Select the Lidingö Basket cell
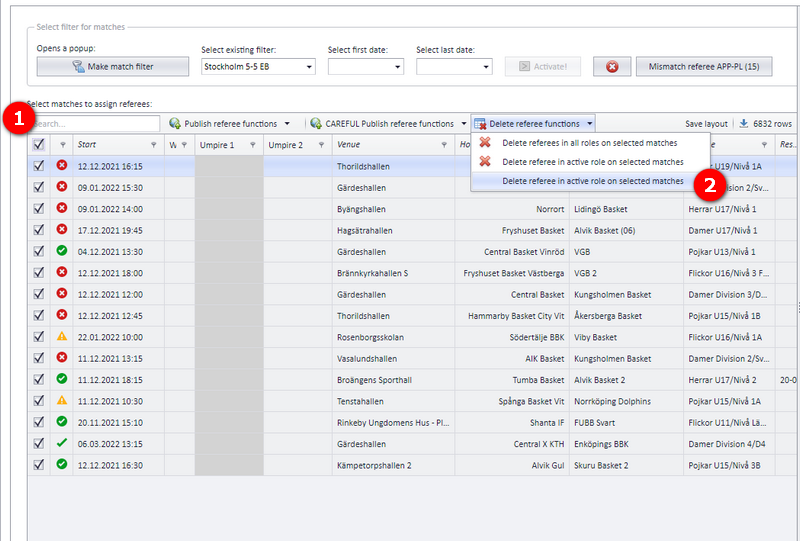800x541 pixels. point(626,209)
